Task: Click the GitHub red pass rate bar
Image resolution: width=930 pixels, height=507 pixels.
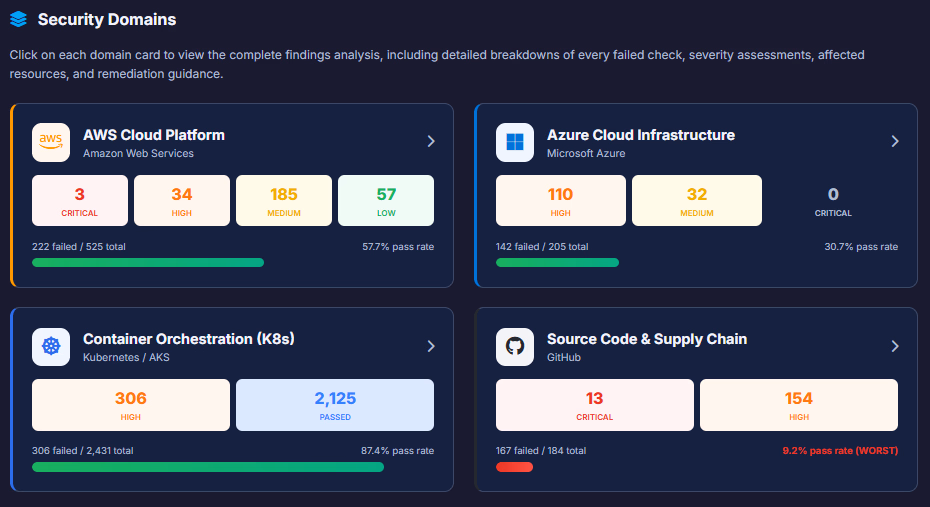Action: pos(514,467)
